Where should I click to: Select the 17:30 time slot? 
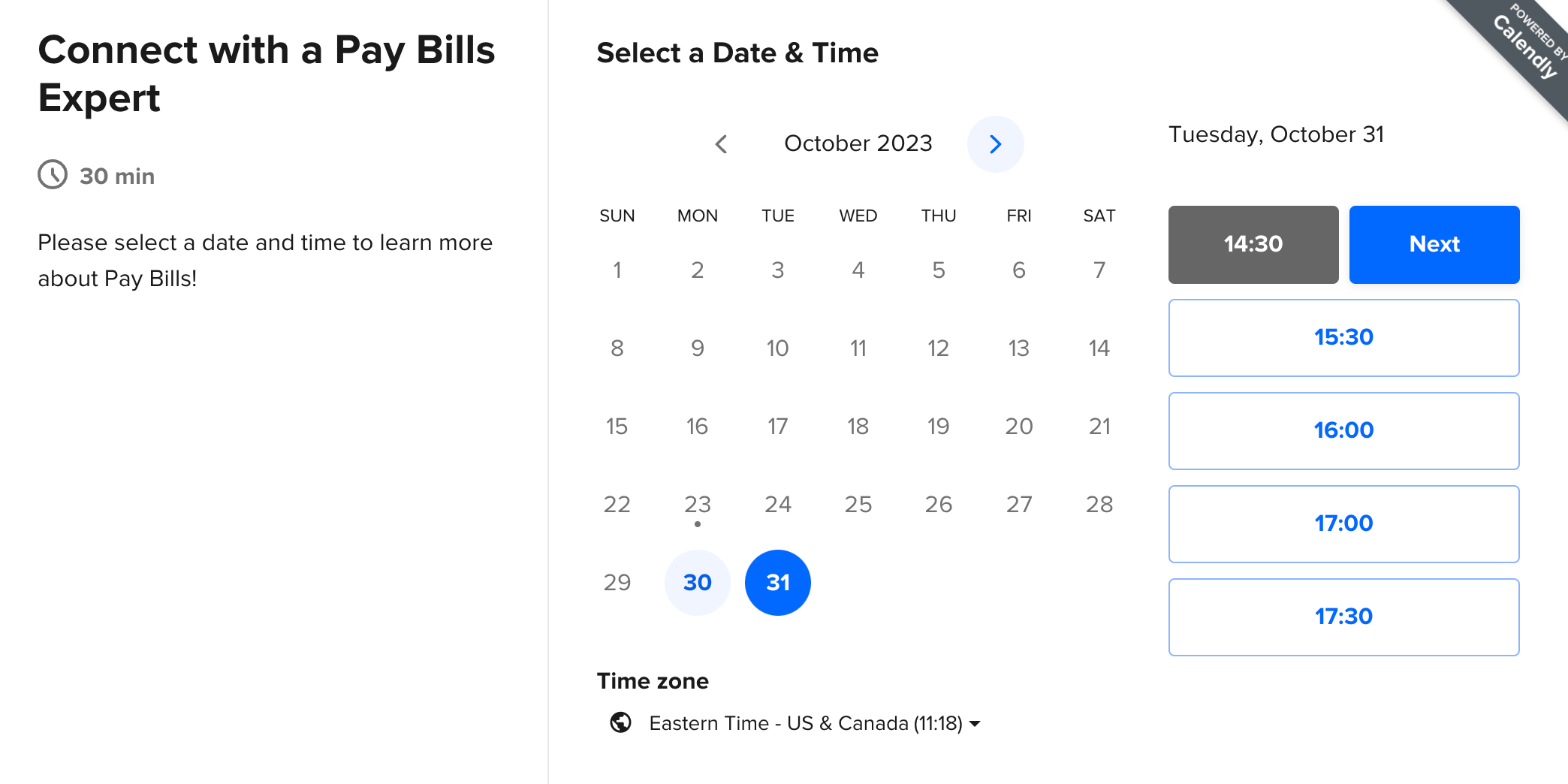coord(1343,617)
